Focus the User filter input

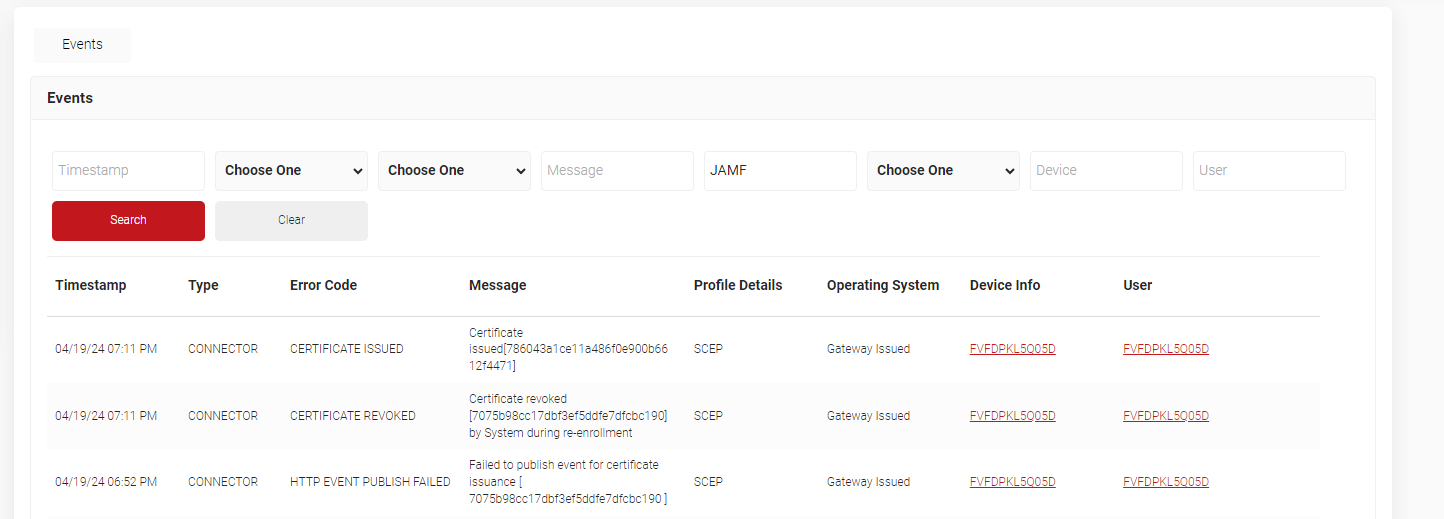[x=1269, y=171]
